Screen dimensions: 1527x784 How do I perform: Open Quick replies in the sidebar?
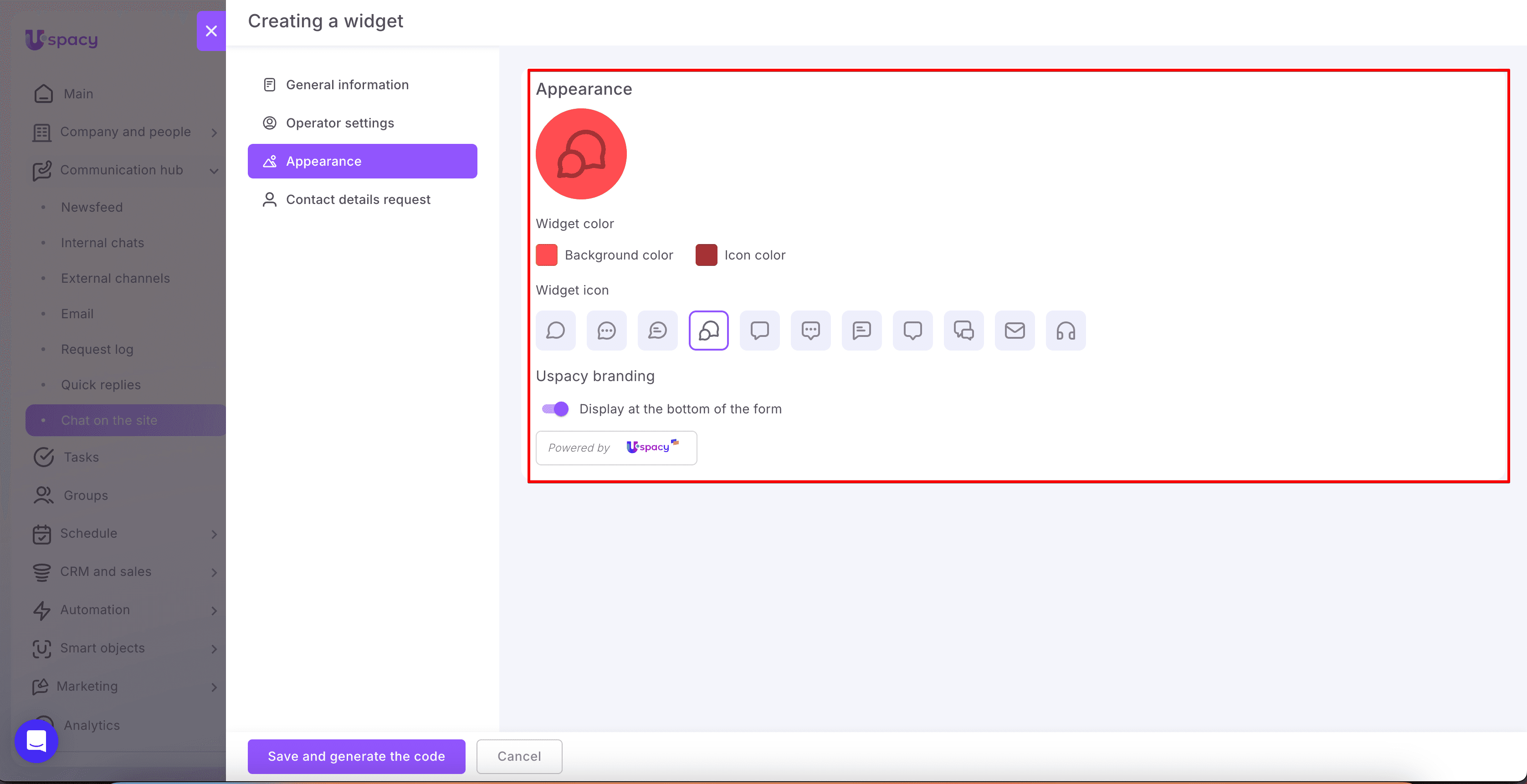pos(101,385)
